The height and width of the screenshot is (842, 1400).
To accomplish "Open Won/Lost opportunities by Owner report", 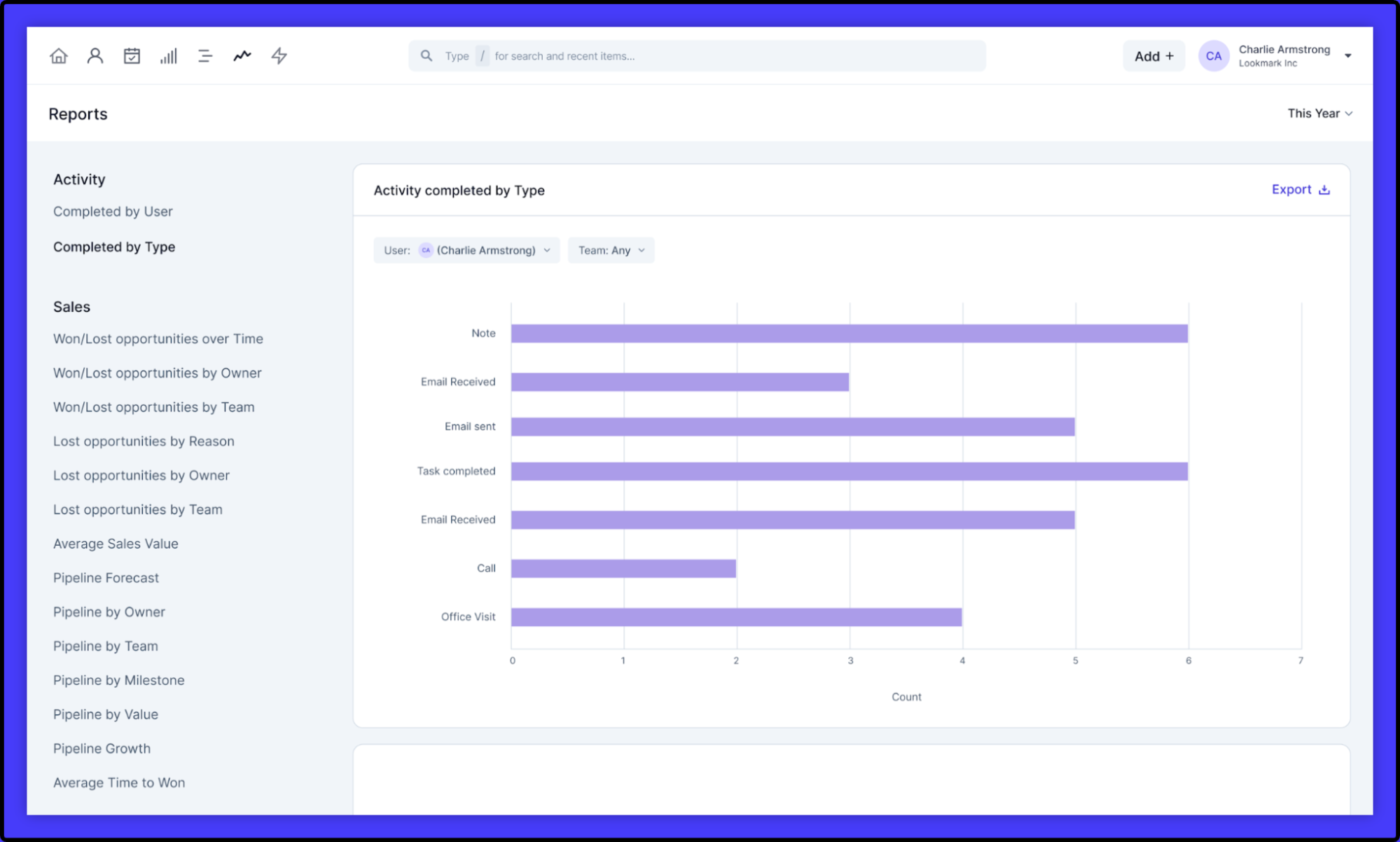I will tap(158, 373).
